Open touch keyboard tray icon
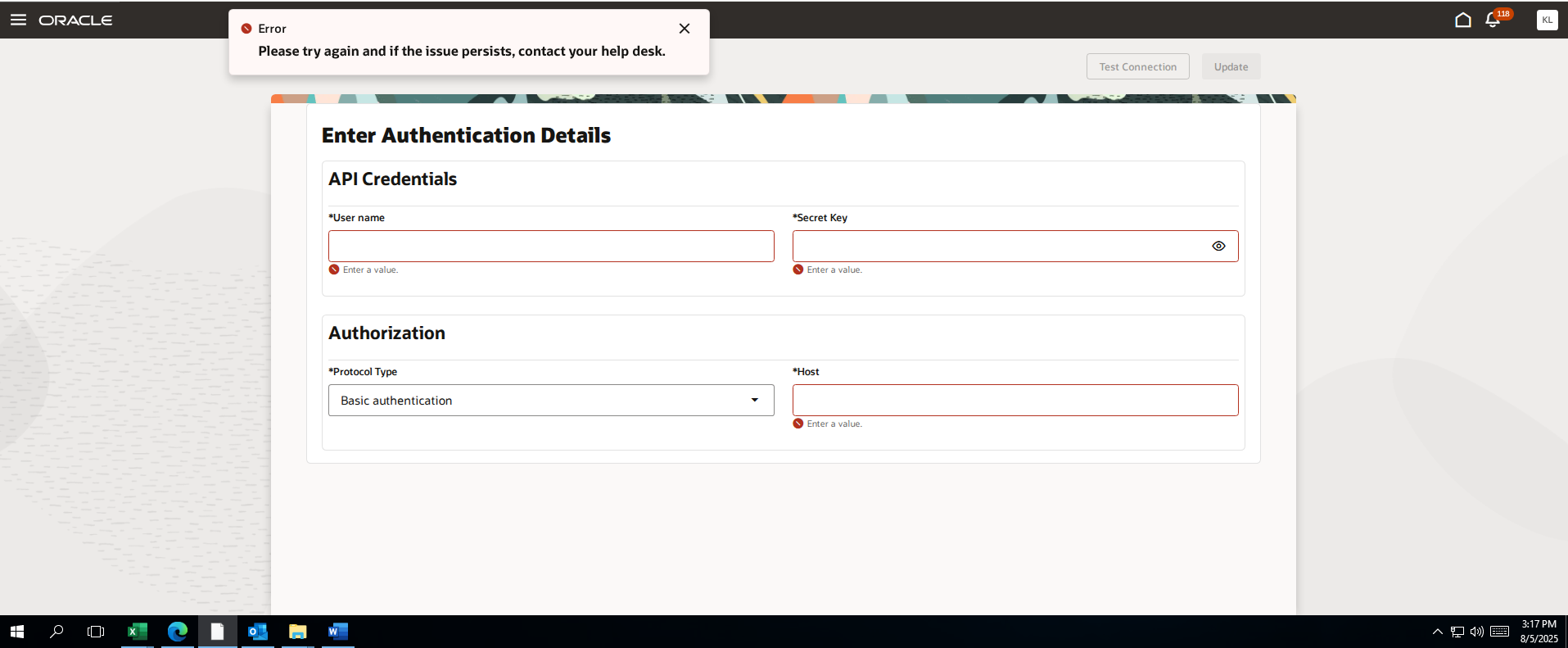The height and width of the screenshot is (648, 1568). pyautogui.click(x=1500, y=632)
